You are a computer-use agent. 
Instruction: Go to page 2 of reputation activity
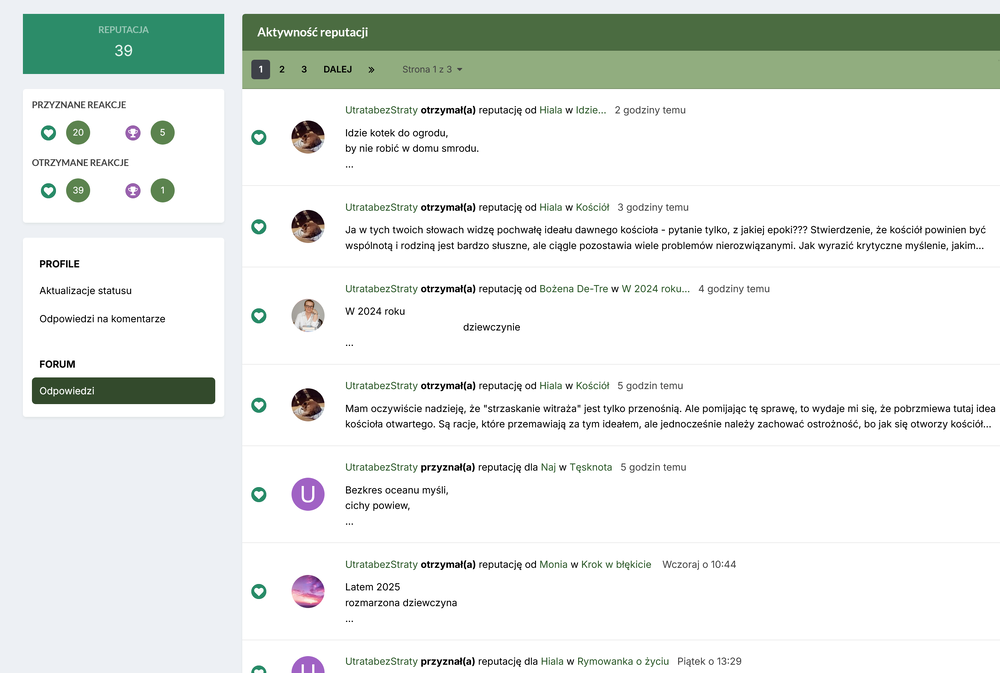tap(282, 70)
